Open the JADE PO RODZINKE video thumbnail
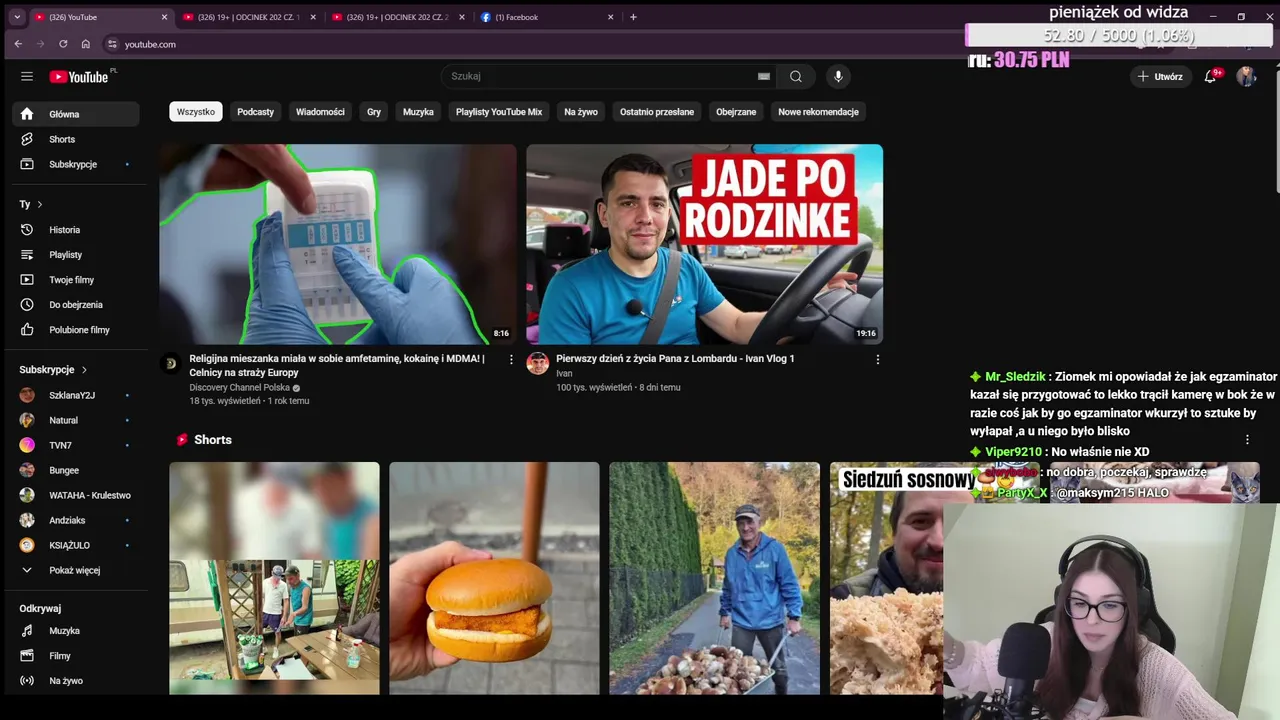This screenshot has width=1280, height=720. pos(705,244)
